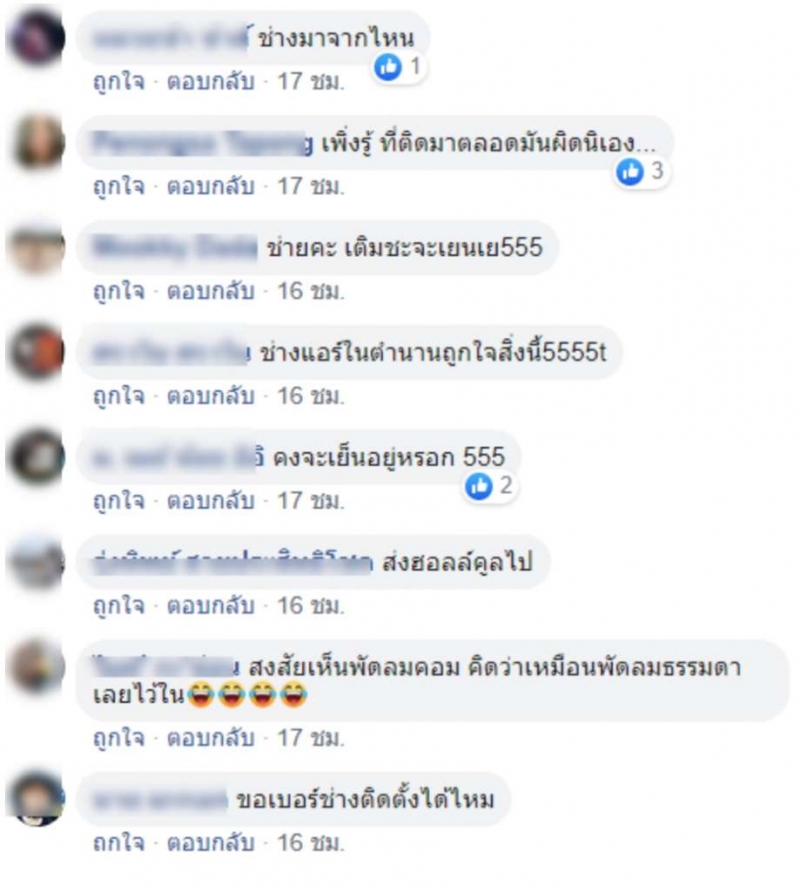
Task: Reply to ขอเบอร์ช่างติดตั้งได้ไหม comment
Action: 211,843
